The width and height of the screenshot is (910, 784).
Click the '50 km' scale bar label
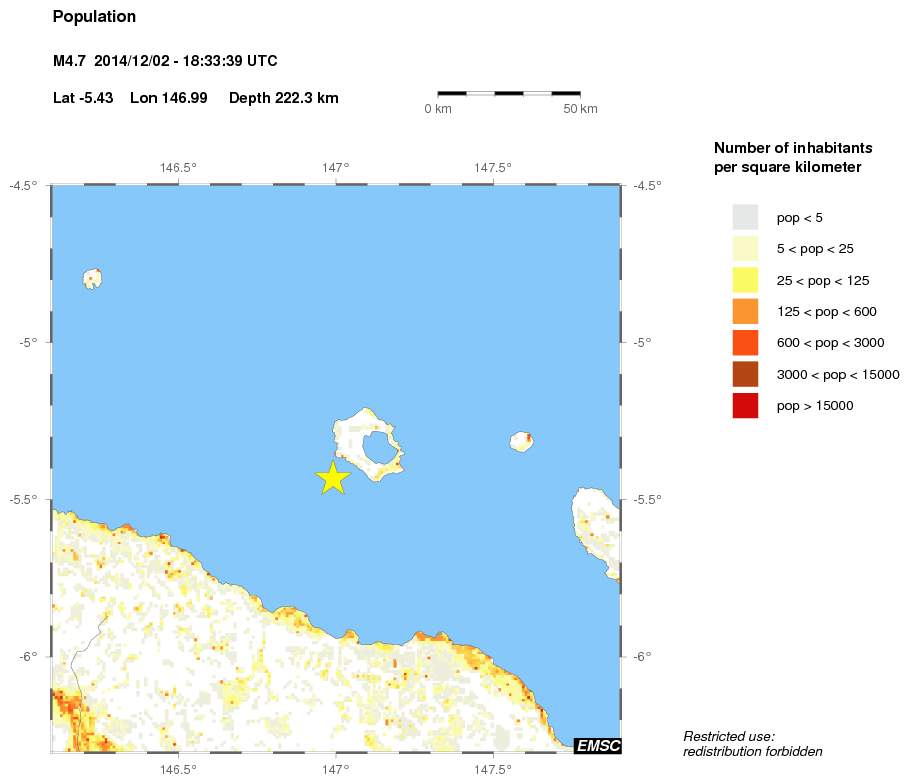click(x=580, y=109)
